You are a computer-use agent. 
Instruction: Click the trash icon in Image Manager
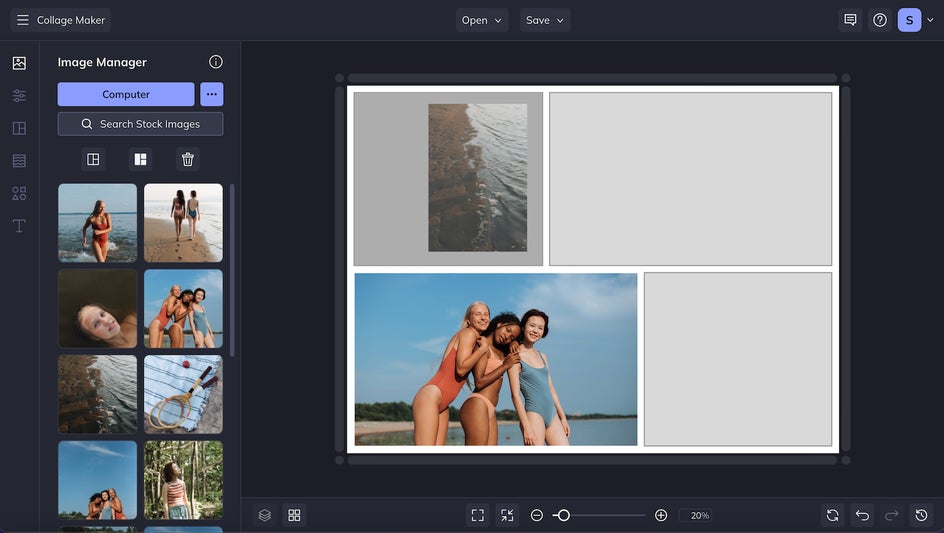click(188, 159)
